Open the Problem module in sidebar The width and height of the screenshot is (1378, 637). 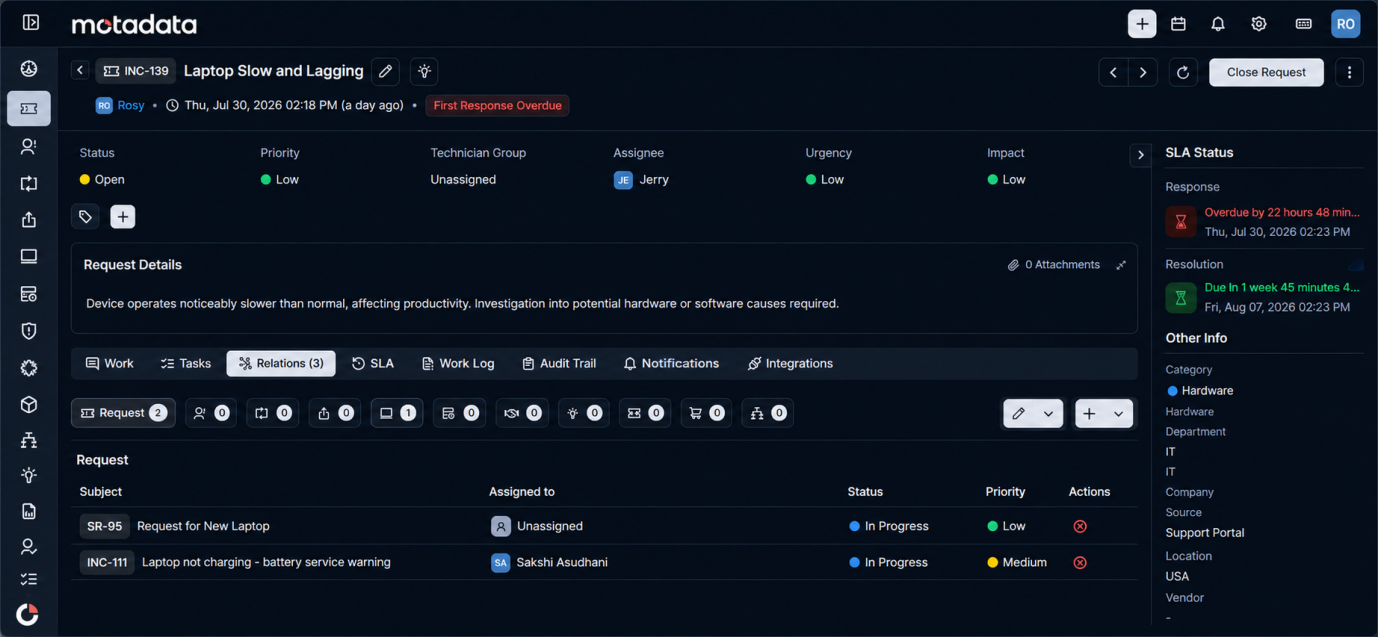coord(29,146)
